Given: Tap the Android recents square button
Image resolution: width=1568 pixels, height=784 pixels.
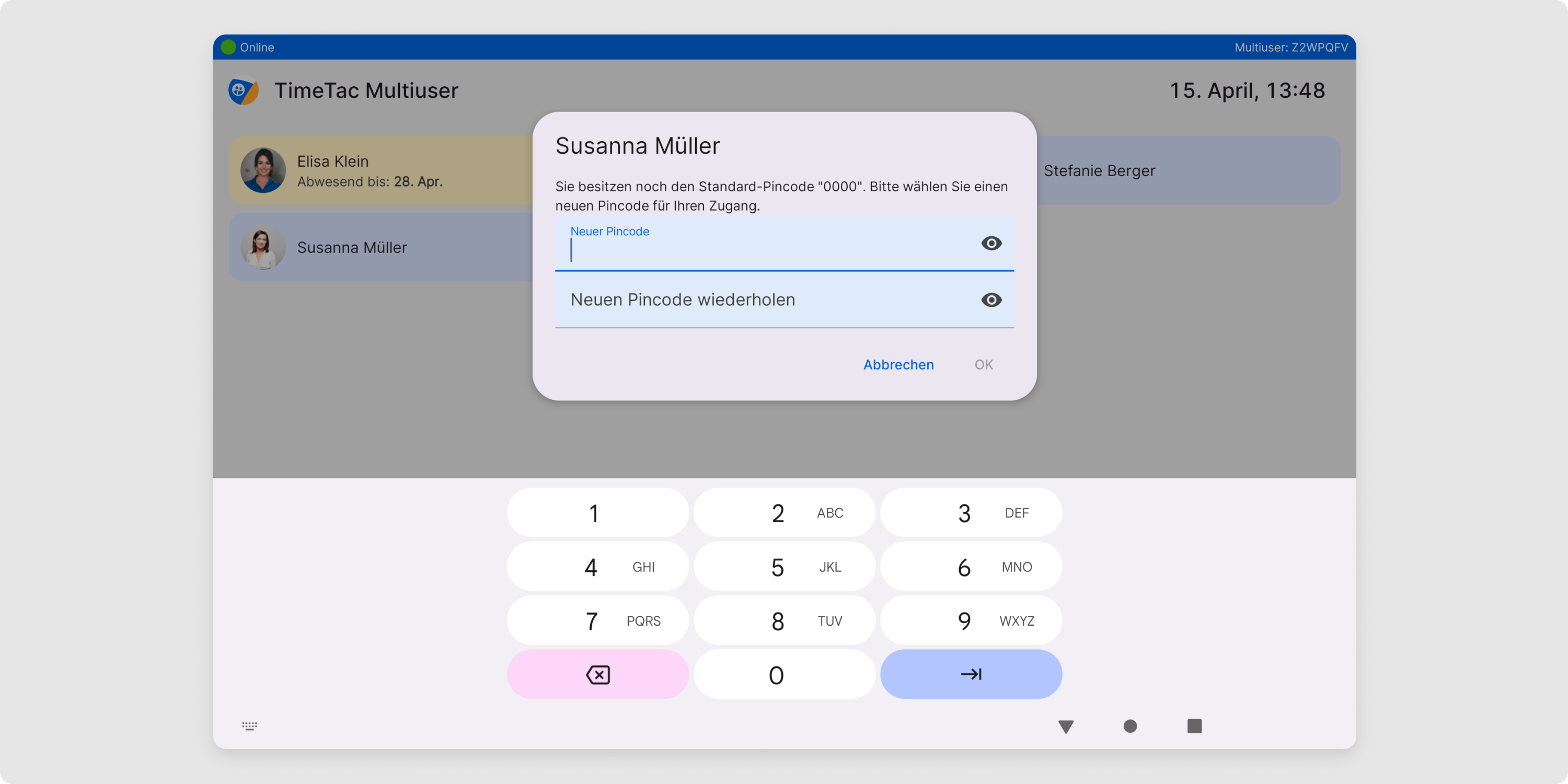Looking at the screenshot, I should tap(1194, 725).
